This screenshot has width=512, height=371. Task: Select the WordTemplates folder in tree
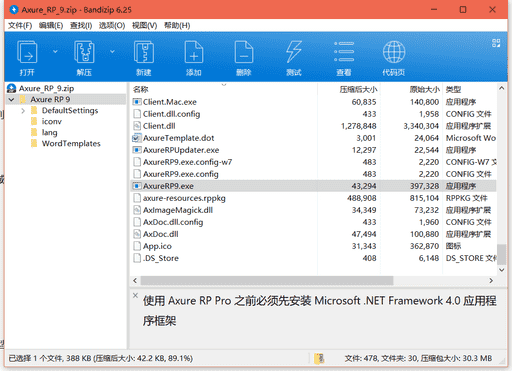tap(71, 143)
